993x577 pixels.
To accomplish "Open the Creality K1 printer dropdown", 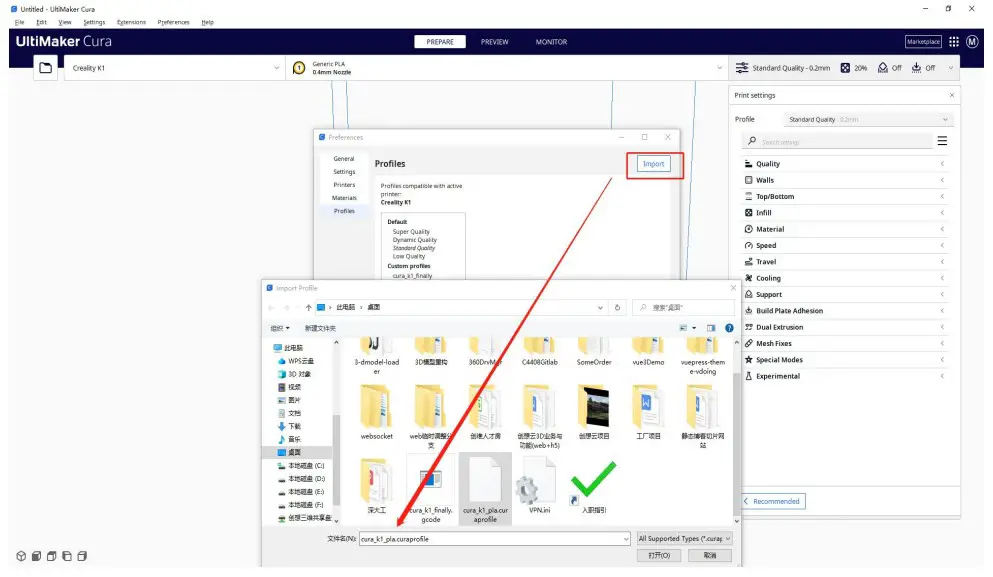I will click(175, 68).
